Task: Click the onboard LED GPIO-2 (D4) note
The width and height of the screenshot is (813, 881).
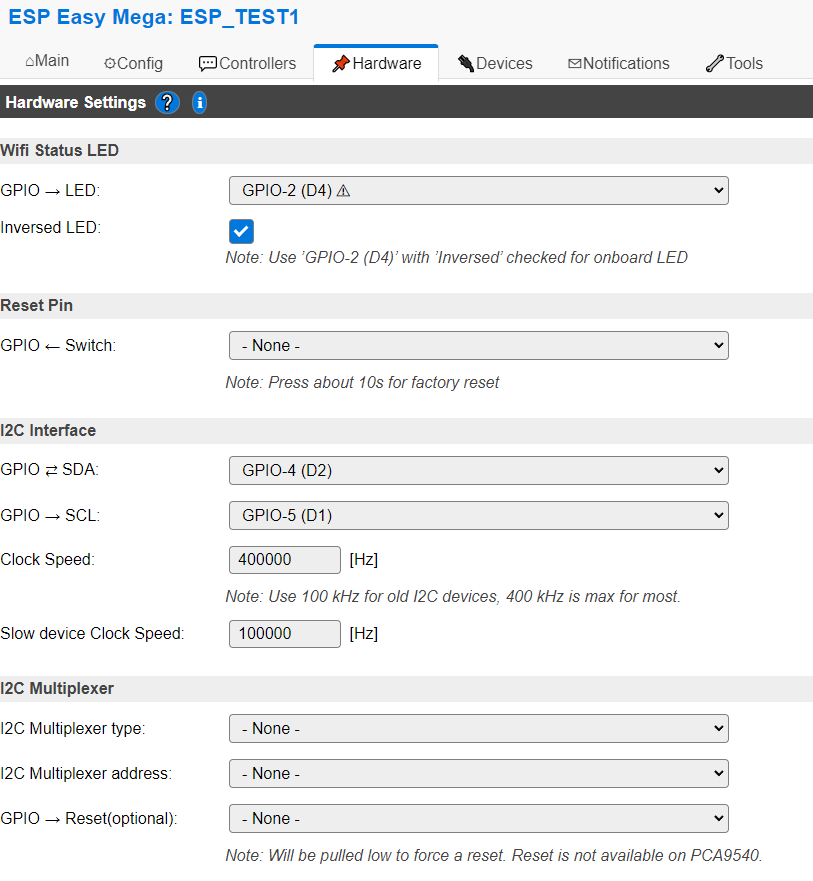Action: click(x=456, y=257)
